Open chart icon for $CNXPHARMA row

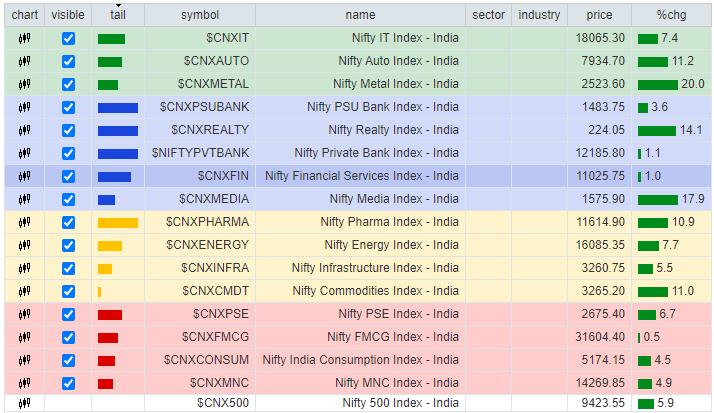coord(24,222)
